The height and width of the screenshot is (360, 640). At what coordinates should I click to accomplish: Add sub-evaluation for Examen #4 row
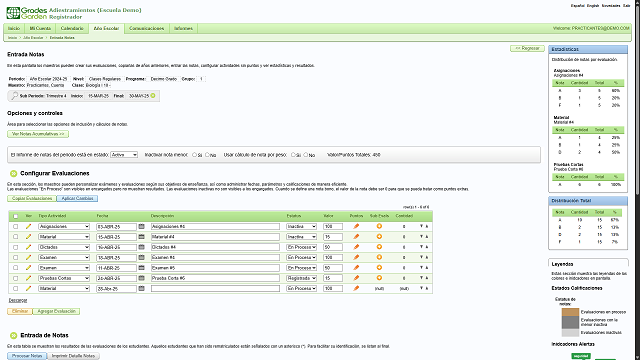(x=379, y=257)
